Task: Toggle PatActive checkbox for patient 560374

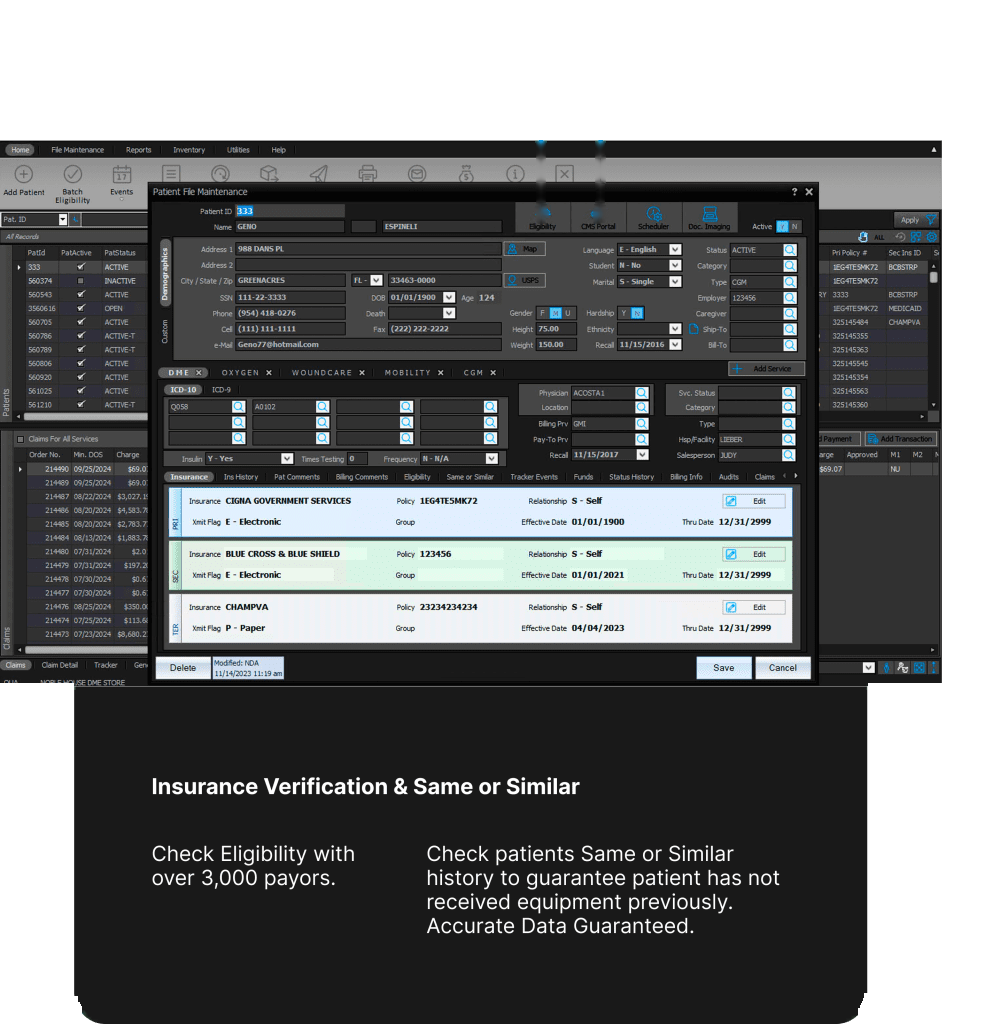Action: tap(81, 281)
